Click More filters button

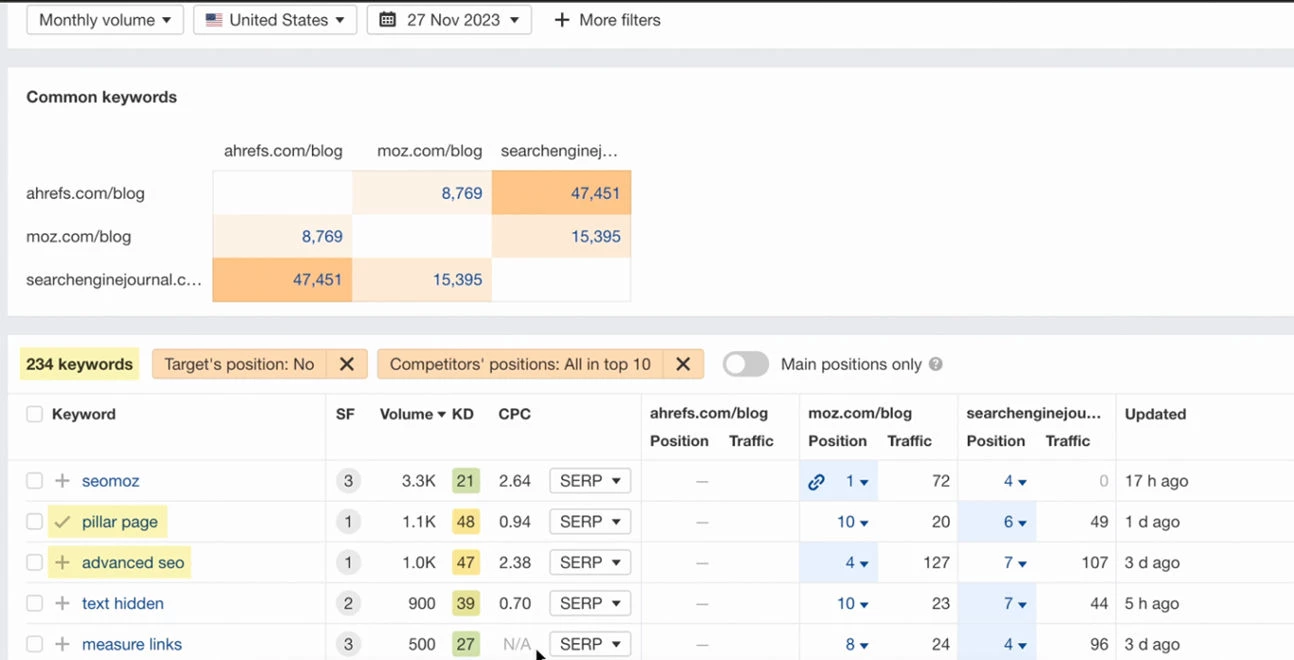coord(607,20)
